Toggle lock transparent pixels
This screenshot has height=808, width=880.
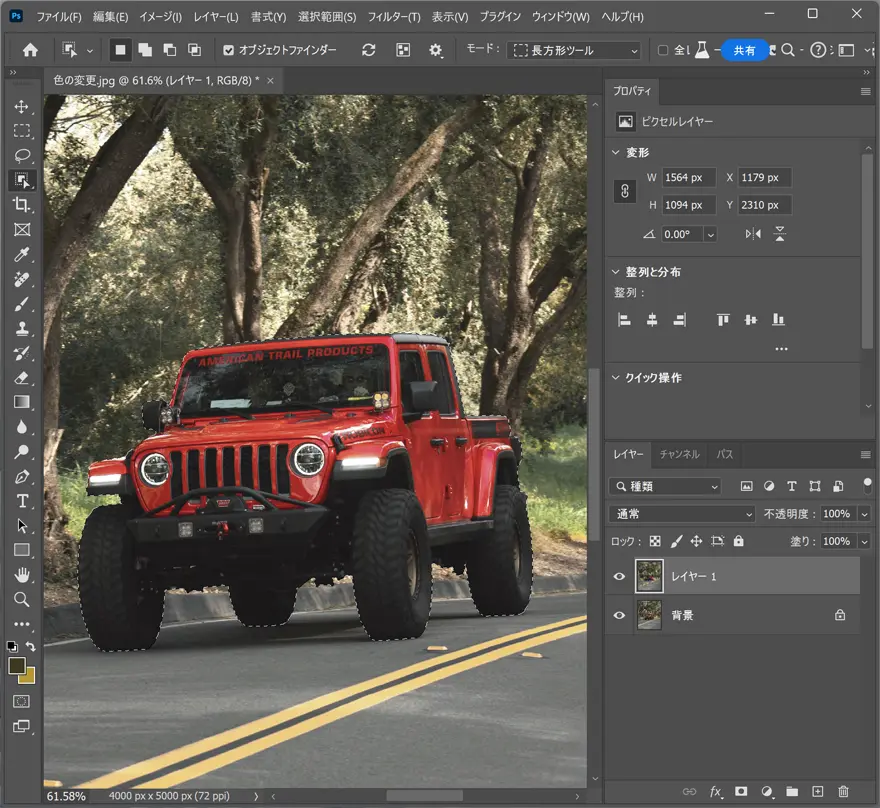point(655,541)
